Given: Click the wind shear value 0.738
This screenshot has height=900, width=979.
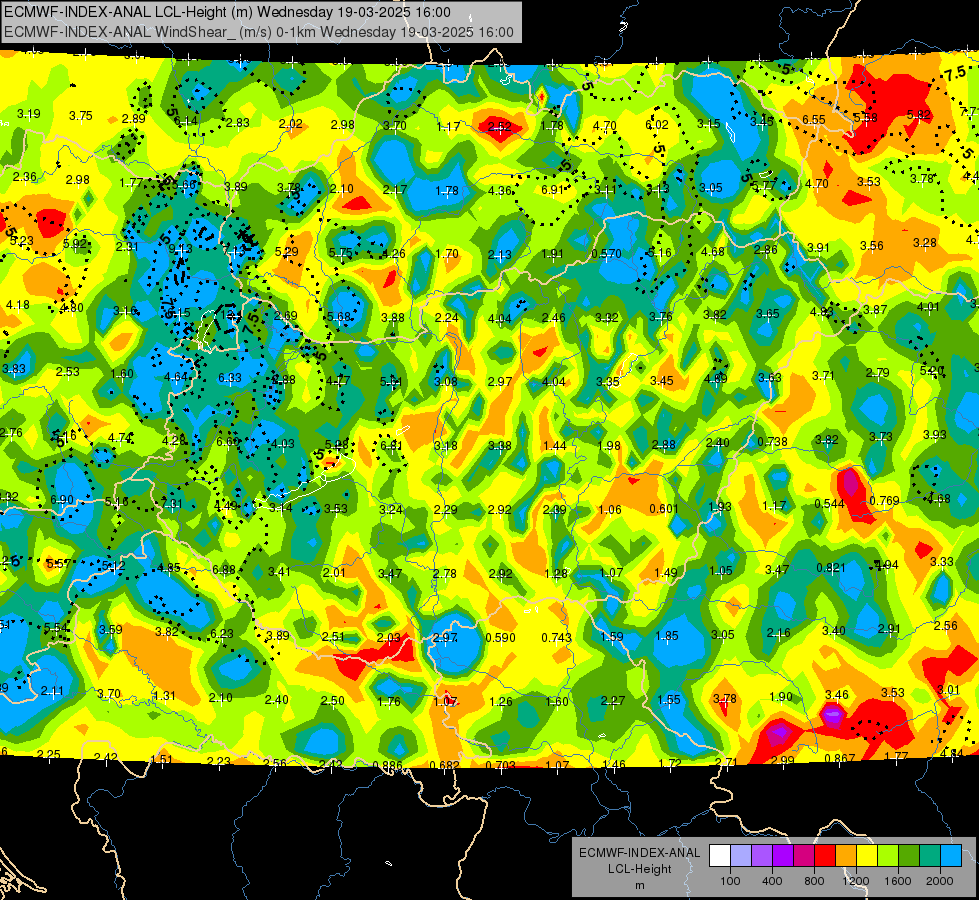Looking at the screenshot, I should (x=772, y=442).
